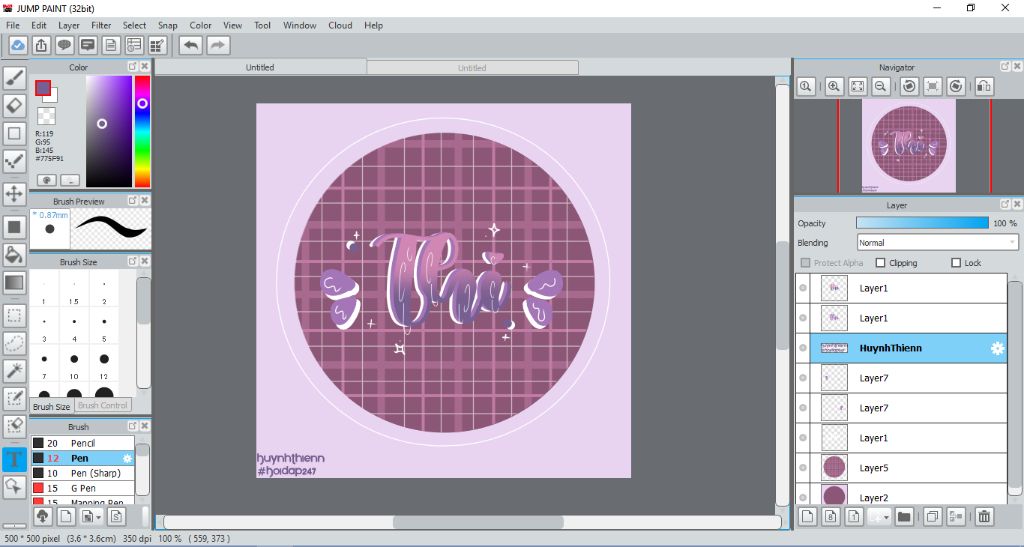Select the Brush tool in left toolbar
This screenshot has width=1024, height=547.
click(14, 78)
